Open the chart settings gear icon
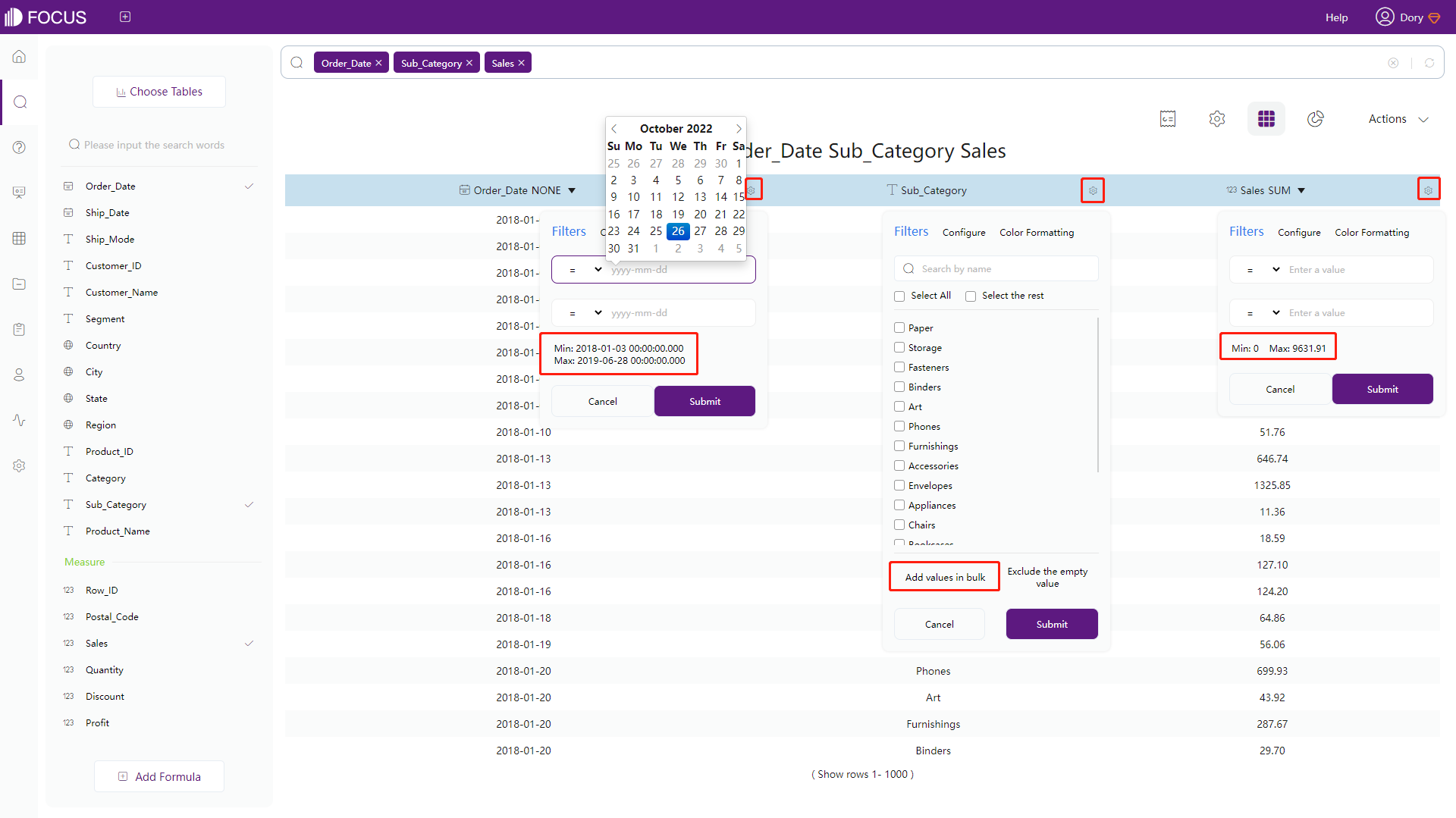1456x818 pixels. pos(1217,119)
